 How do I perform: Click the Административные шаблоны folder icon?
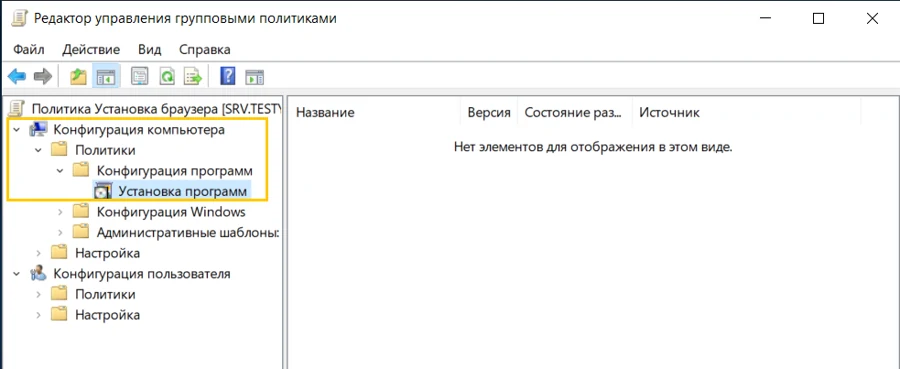(x=82, y=232)
